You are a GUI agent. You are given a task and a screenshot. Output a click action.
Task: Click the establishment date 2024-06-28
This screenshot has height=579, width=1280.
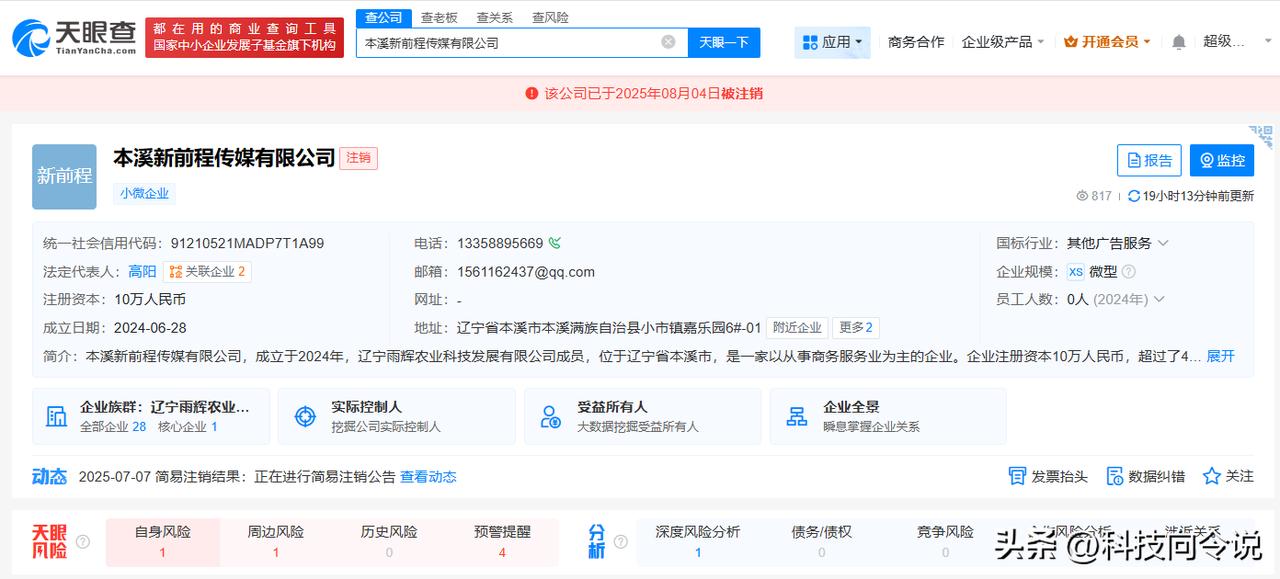[150, 327]
